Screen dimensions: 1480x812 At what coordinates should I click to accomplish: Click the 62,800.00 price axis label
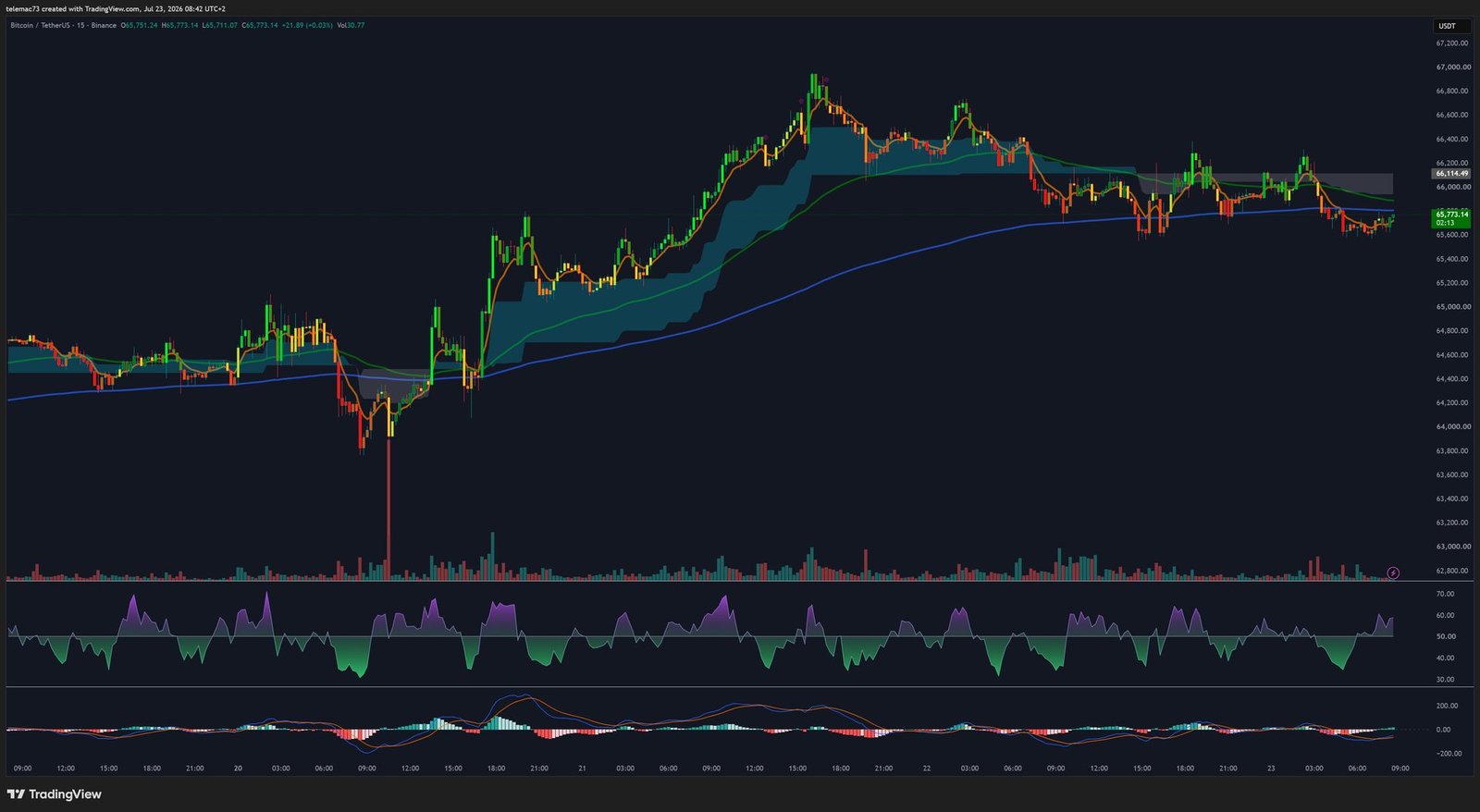click(x=1452, y=571)
